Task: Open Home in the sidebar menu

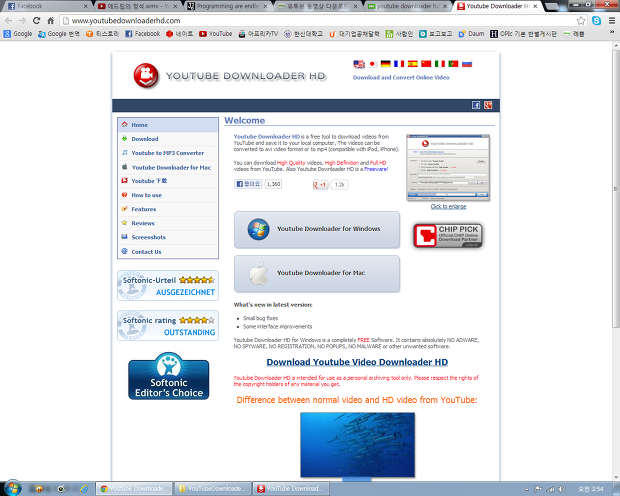Action: pyautogui.click(x=168, y=125)
